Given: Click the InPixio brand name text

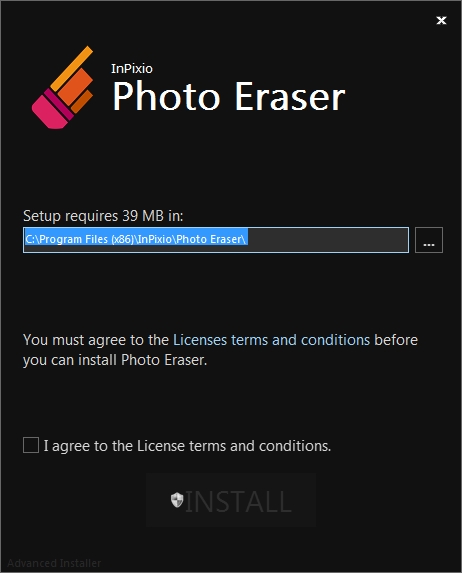Looking at the screenshot, I should tap(132, 69).
